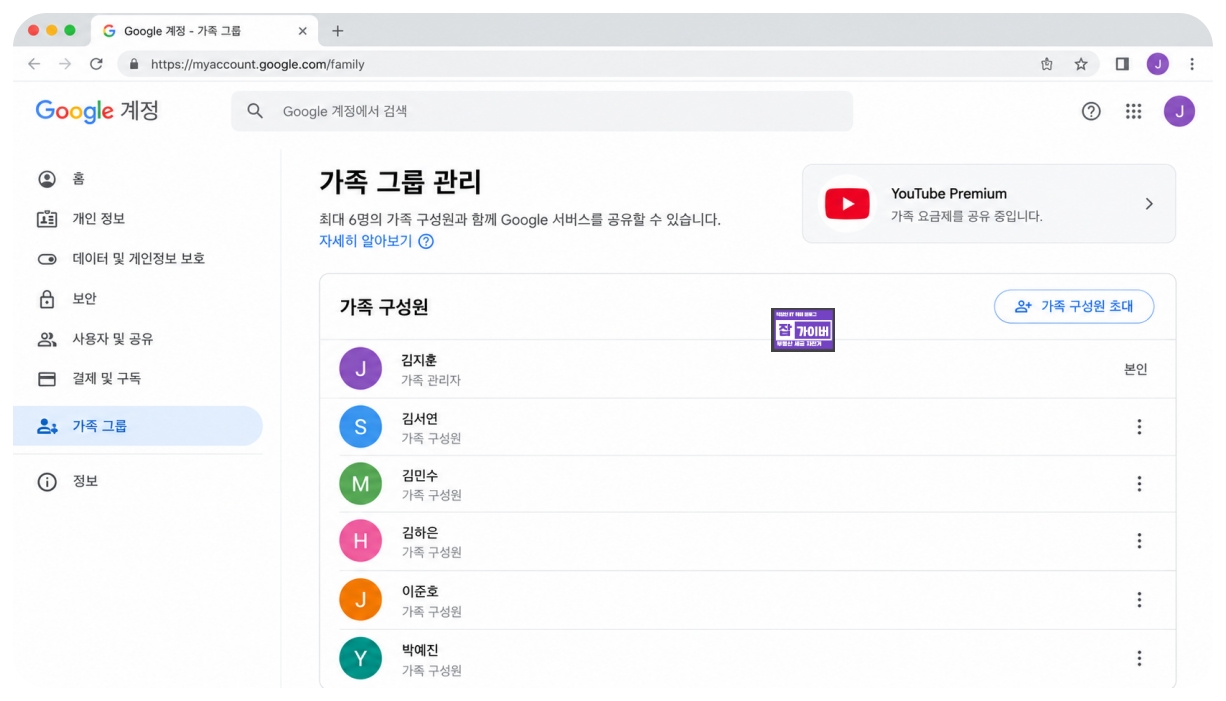Screen dimensions: 1226x701
Task: Open the Google apps grid icon
Action: click(x=1133, y=111)
